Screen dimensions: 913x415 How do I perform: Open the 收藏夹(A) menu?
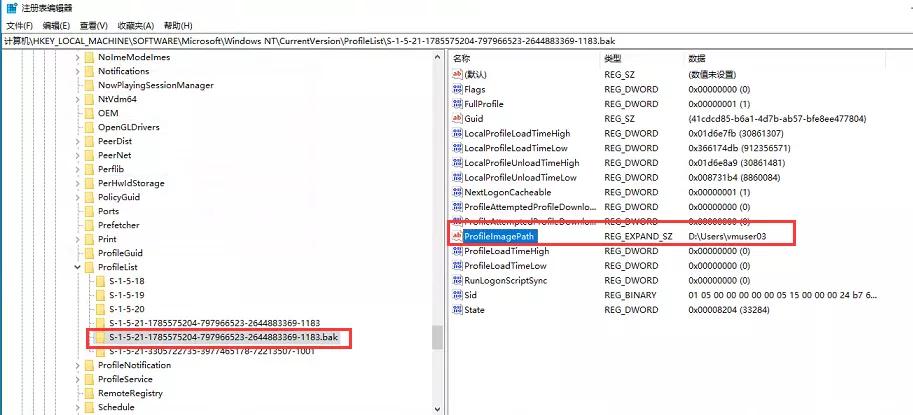point(136,26)
